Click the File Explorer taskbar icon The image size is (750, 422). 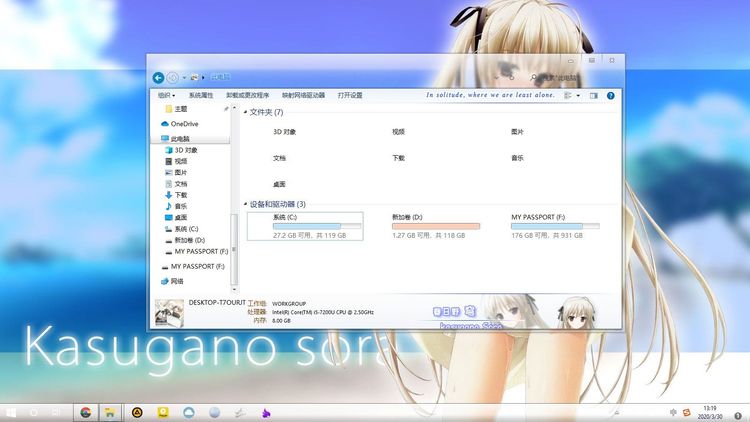coord(110,412)
